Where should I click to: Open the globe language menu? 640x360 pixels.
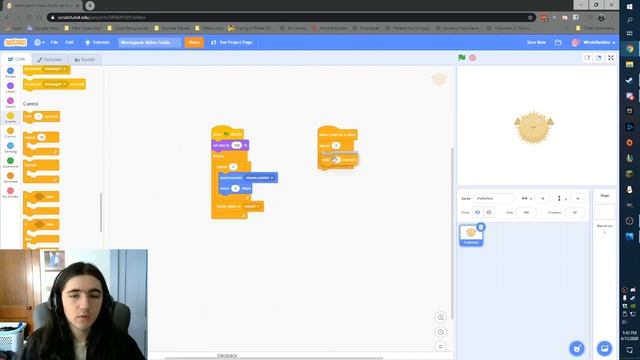click(39, 42)
